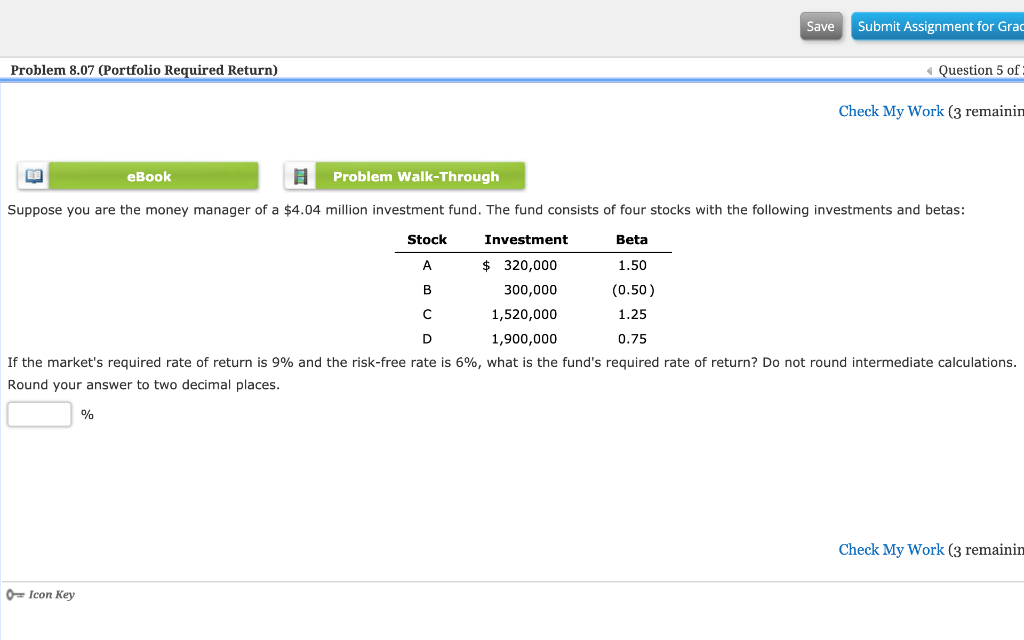Focus the percent answer input field
The height and width of the screenshot is (640, 1024).
coord(39,415)
